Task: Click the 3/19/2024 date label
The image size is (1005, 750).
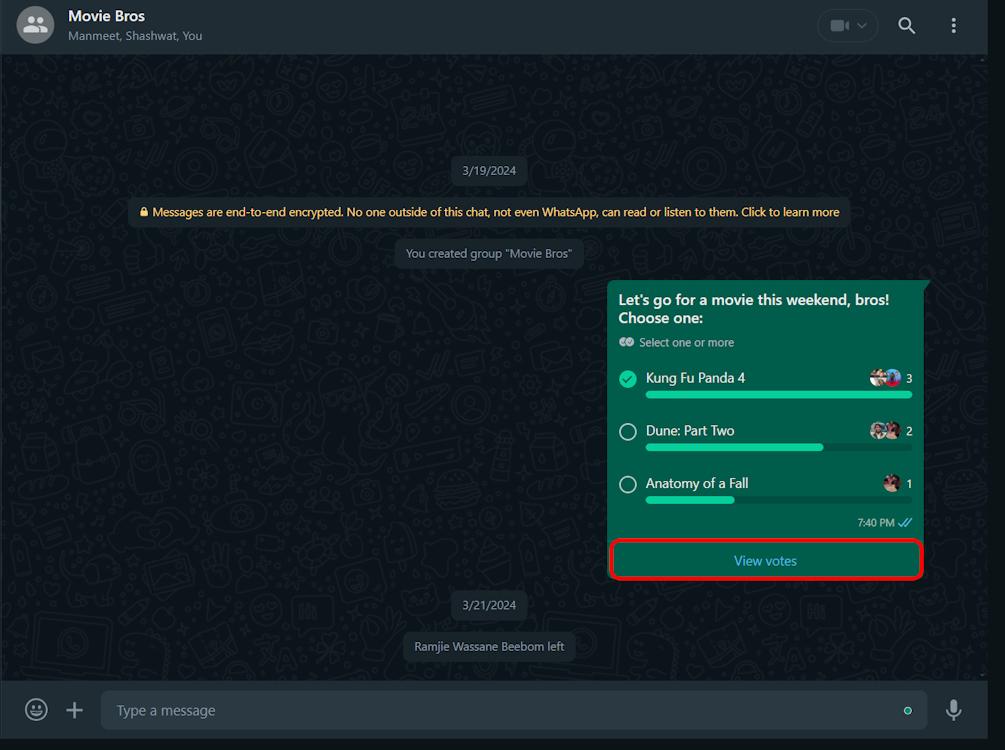Action: click(x=489, y=171)
